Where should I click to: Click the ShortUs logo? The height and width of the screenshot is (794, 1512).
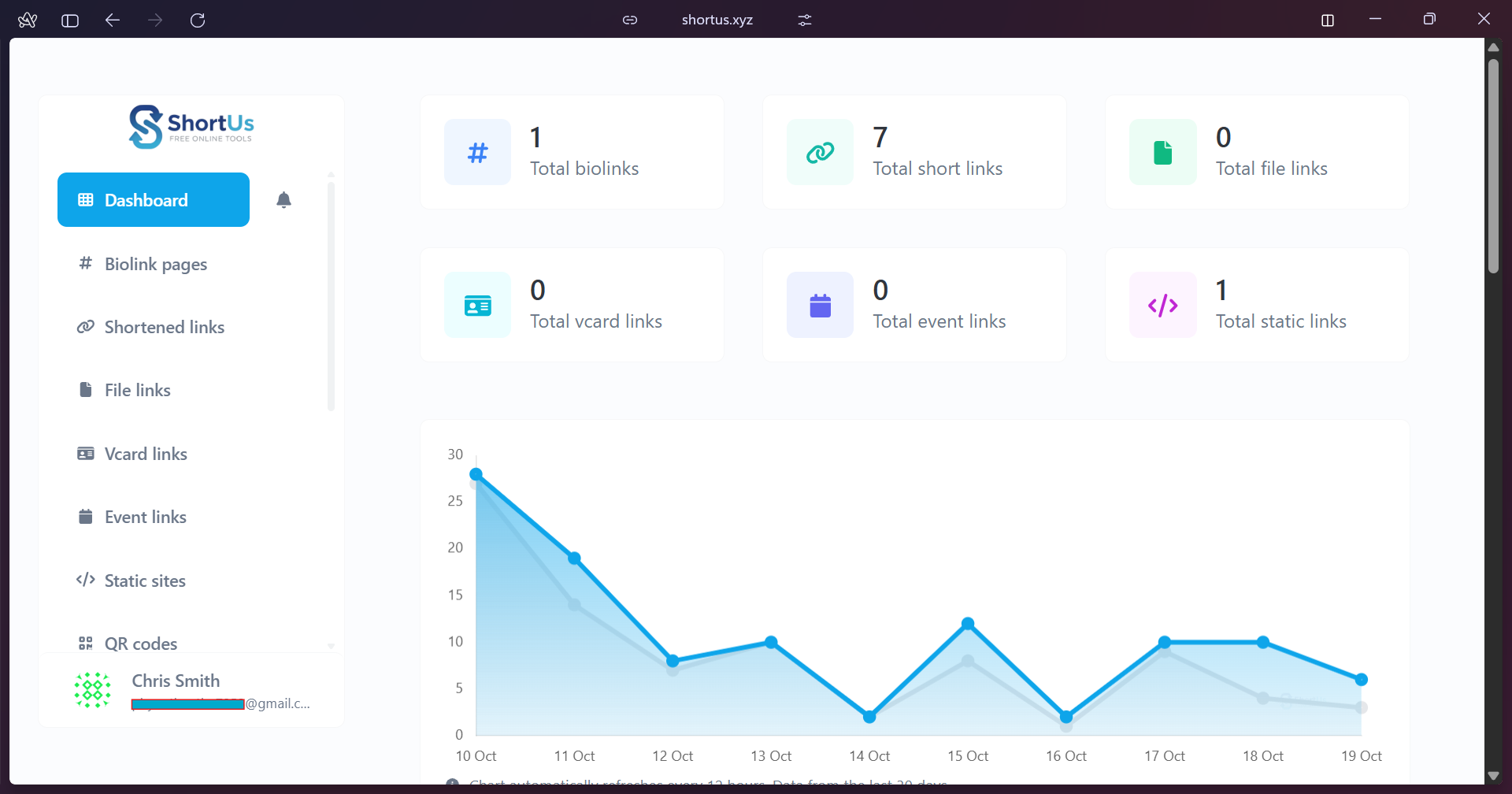click(191, 125)
